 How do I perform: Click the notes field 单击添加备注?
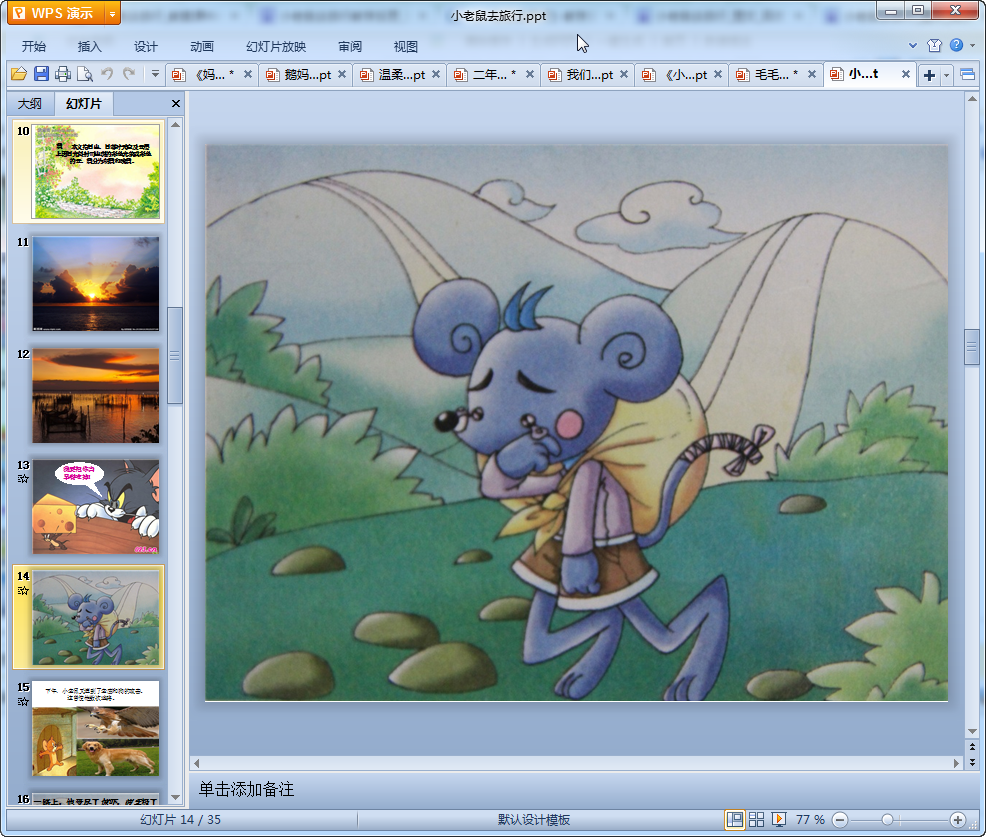pyautogui.click(x=246, y=789)
